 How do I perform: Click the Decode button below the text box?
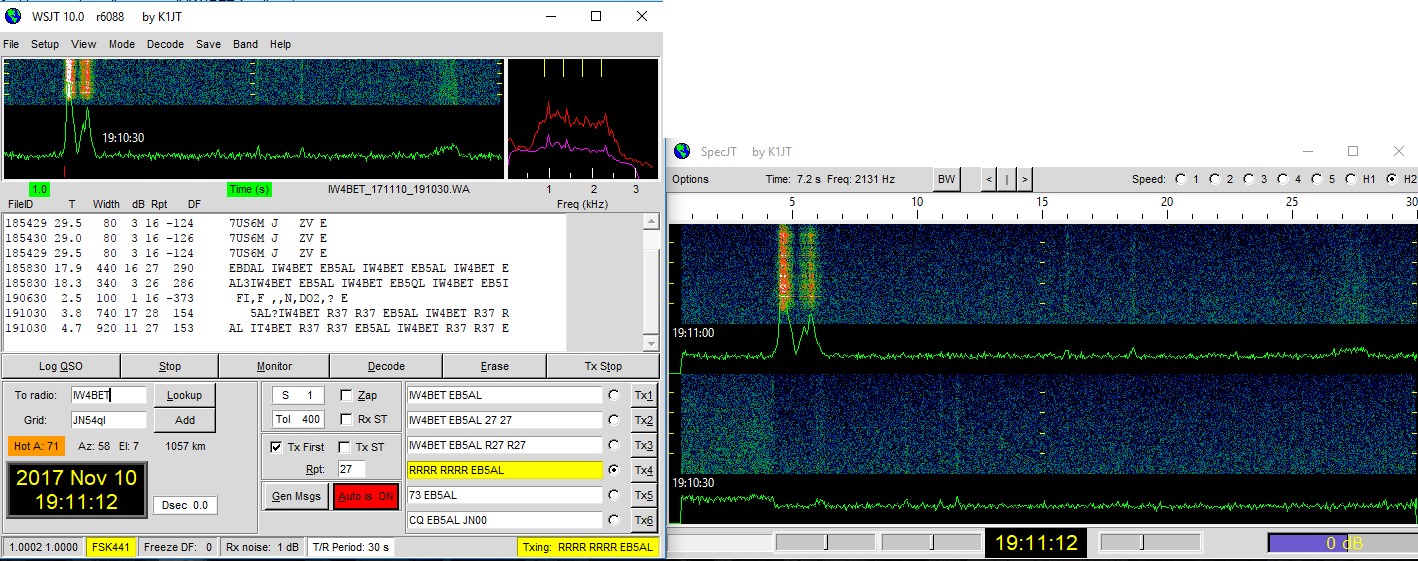(x=386, y=366)
